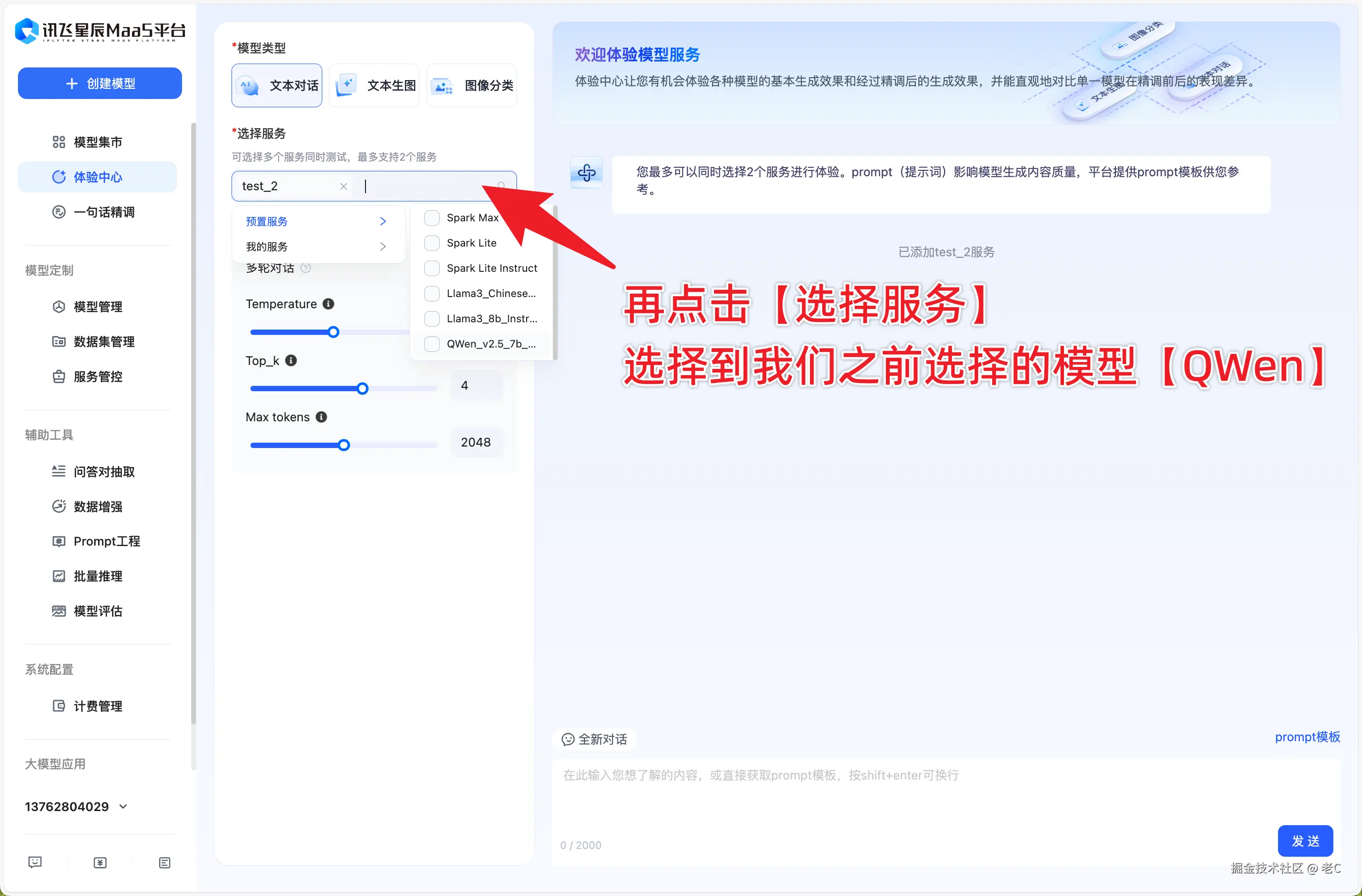Image resolution: width=1362 pixels, height=896 pixels.
Task: Select 数据集管理 in the sidebar
Action: click(104, 342)
